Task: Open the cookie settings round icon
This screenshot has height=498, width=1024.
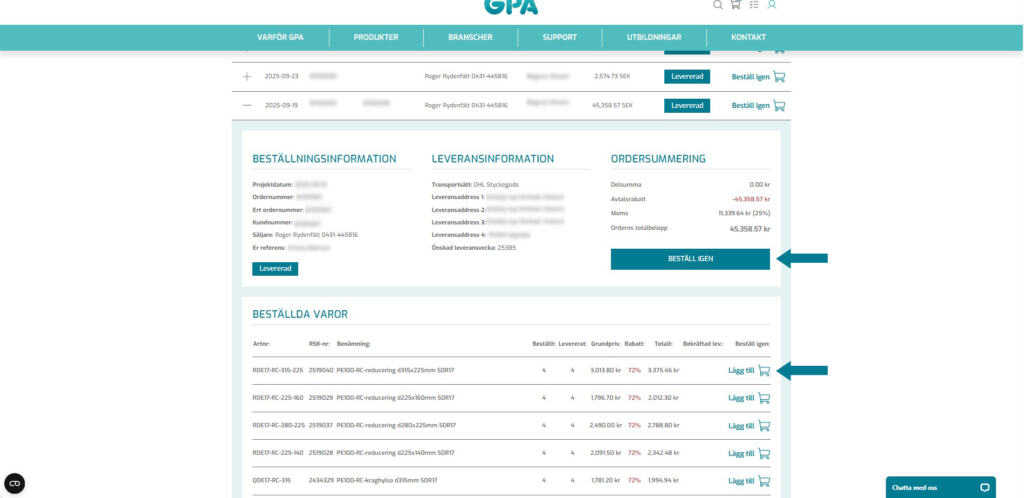Action: 15,483
